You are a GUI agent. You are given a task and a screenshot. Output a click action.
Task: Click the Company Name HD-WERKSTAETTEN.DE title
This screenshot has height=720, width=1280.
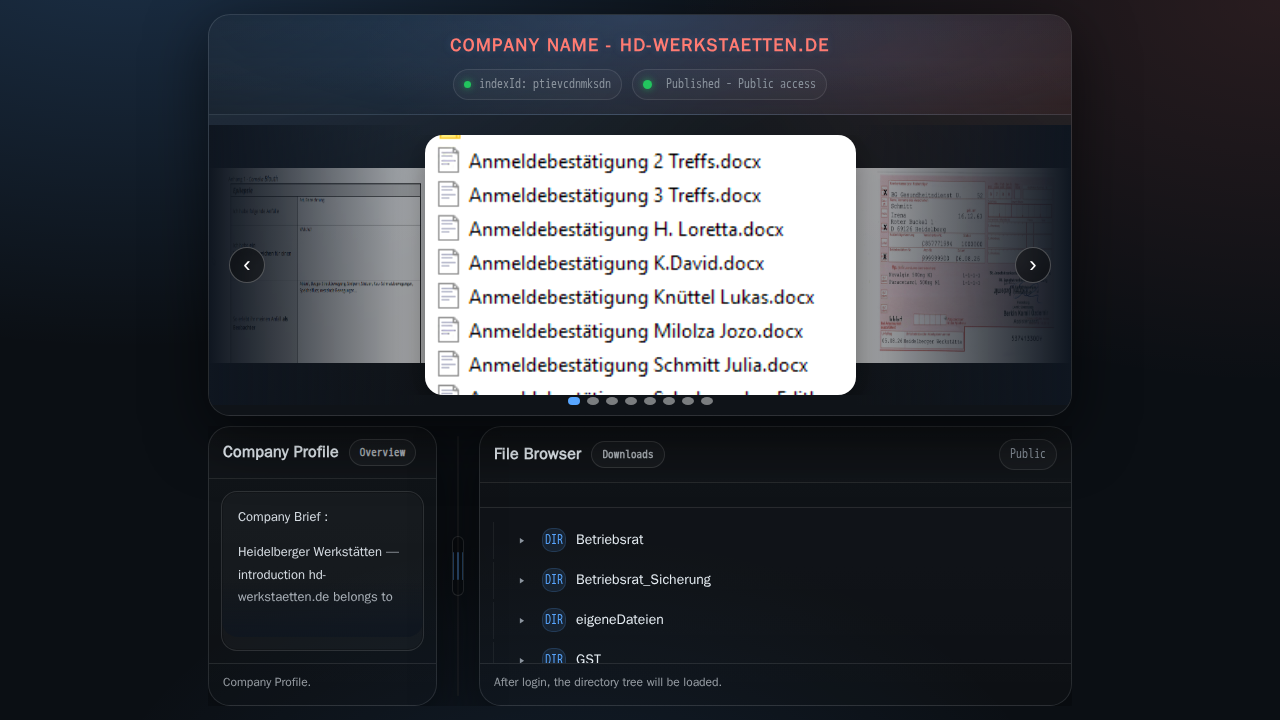(640, 46)
